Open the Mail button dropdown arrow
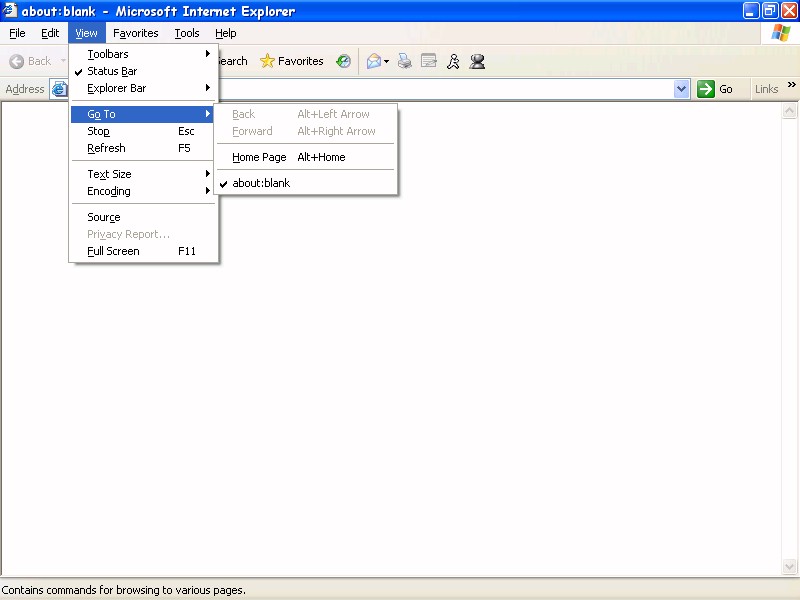Image resolution: width=800 pixels, height=600 pixels. click(x=386, y=62)
